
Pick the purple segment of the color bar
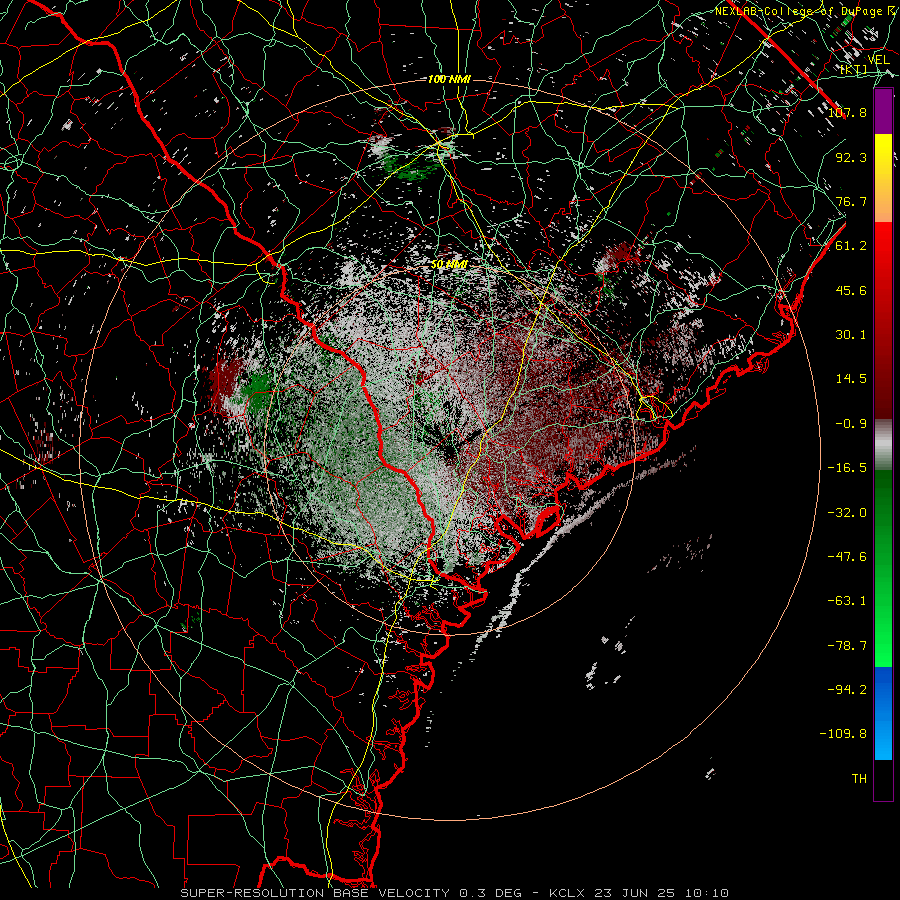pyautogui.click(x=883, y=111)
